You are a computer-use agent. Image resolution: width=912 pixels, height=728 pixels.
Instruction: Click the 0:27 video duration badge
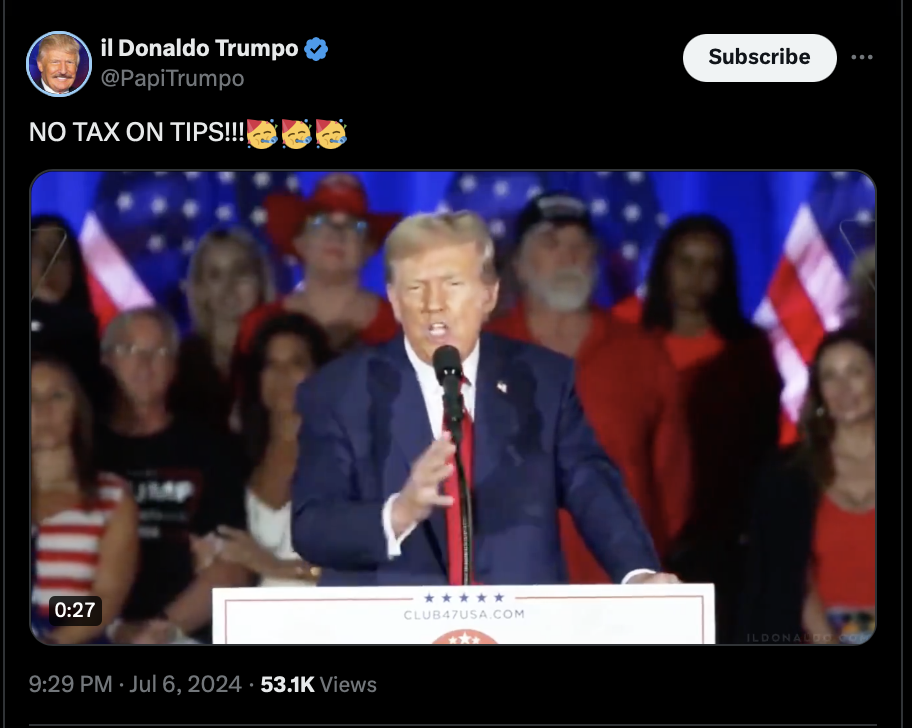[75, 610]
